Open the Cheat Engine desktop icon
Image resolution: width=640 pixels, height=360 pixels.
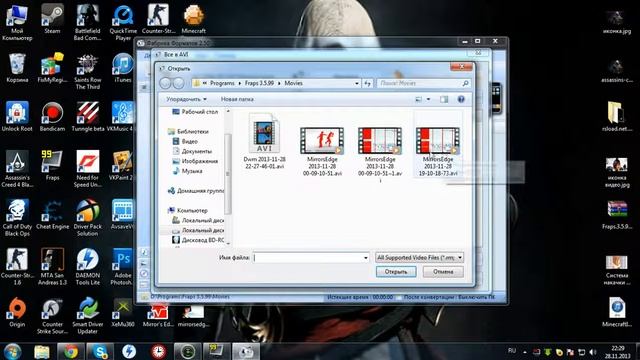pyautogui.click(x=52, y=215)
